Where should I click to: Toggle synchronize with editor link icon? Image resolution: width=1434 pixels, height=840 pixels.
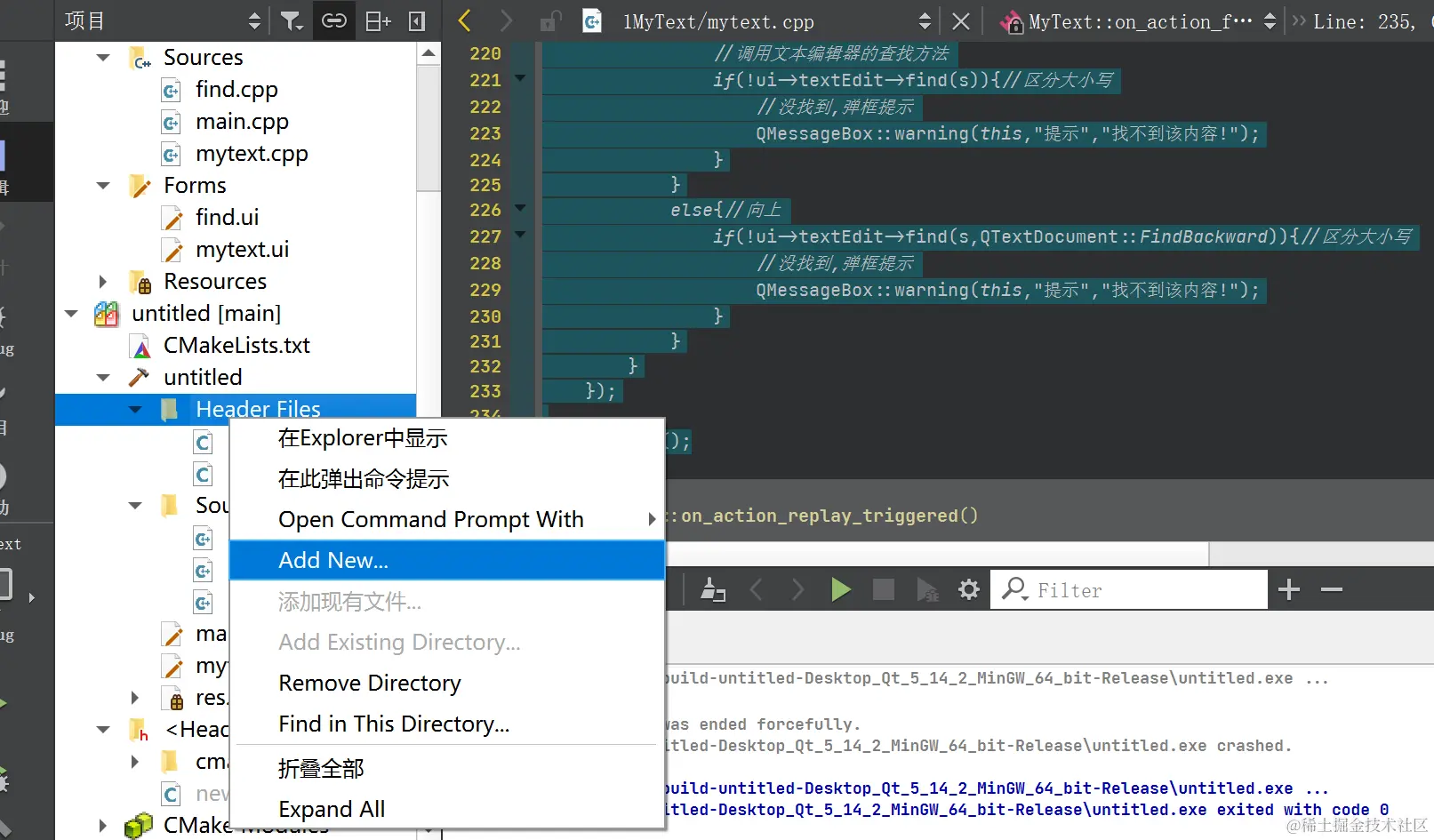point(334,20)
